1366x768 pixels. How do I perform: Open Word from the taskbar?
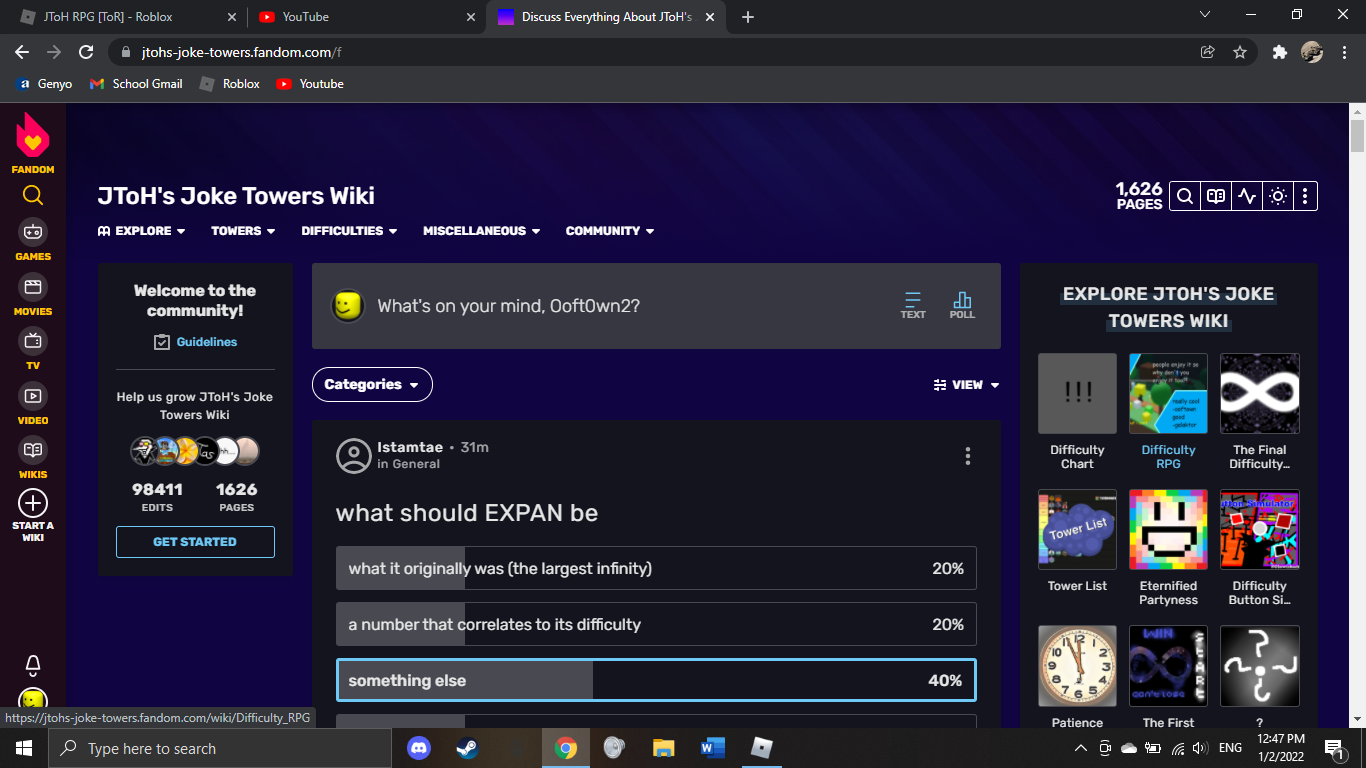point(713,748)
